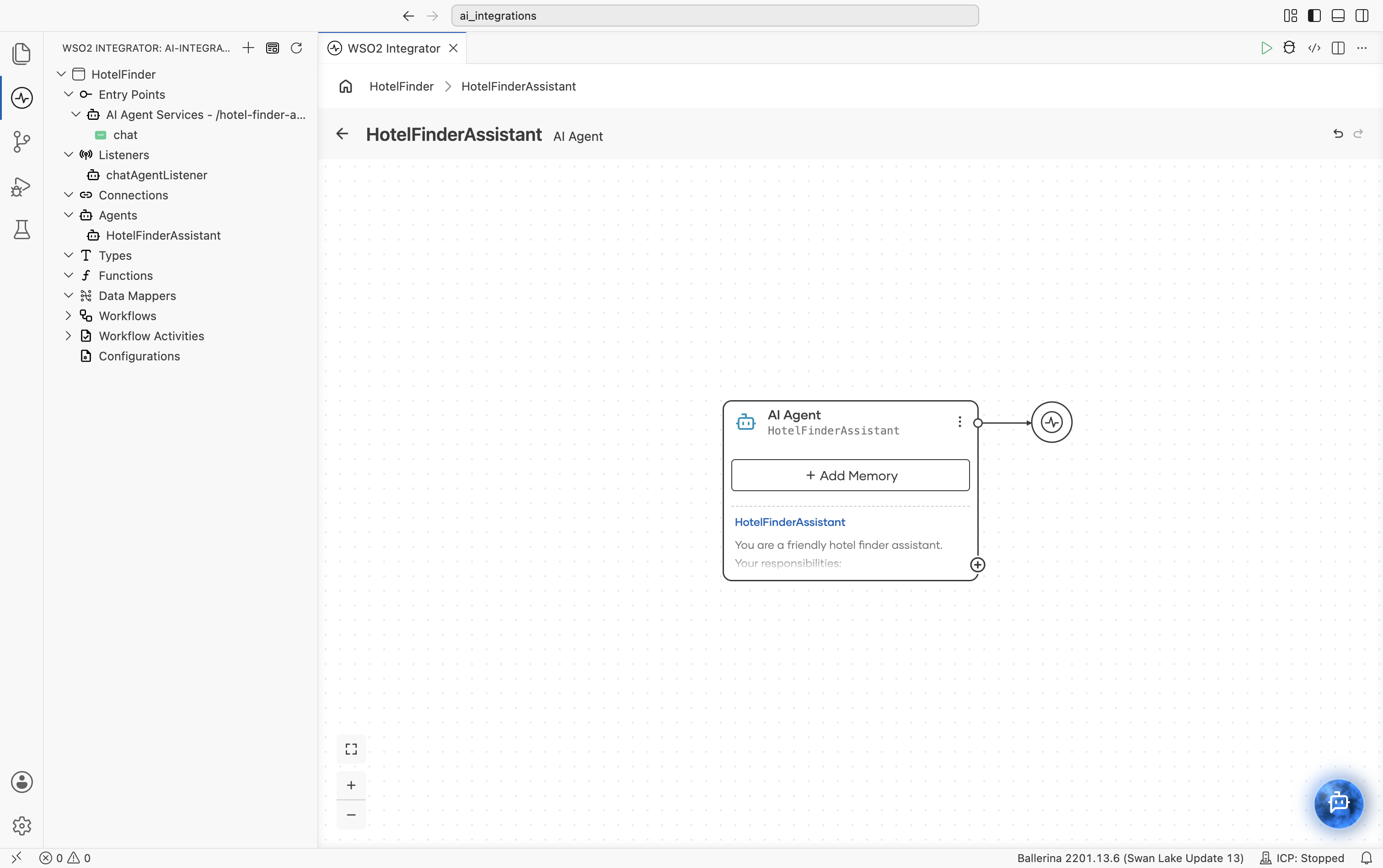Screen dimensions: 1383x868
Task: Collapse the HotelFinder project node
Action: [x=61, y=74]
